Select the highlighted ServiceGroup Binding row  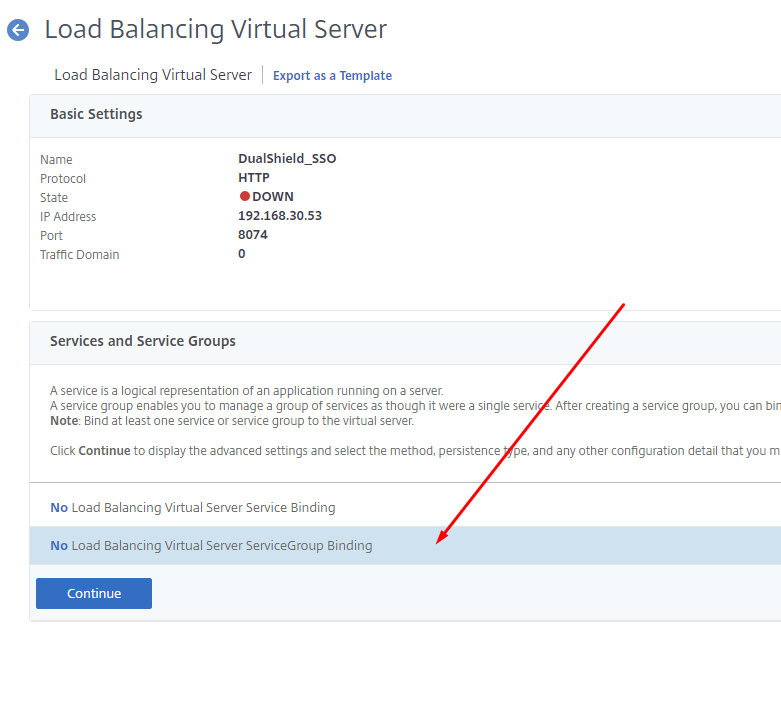[211, 546]
